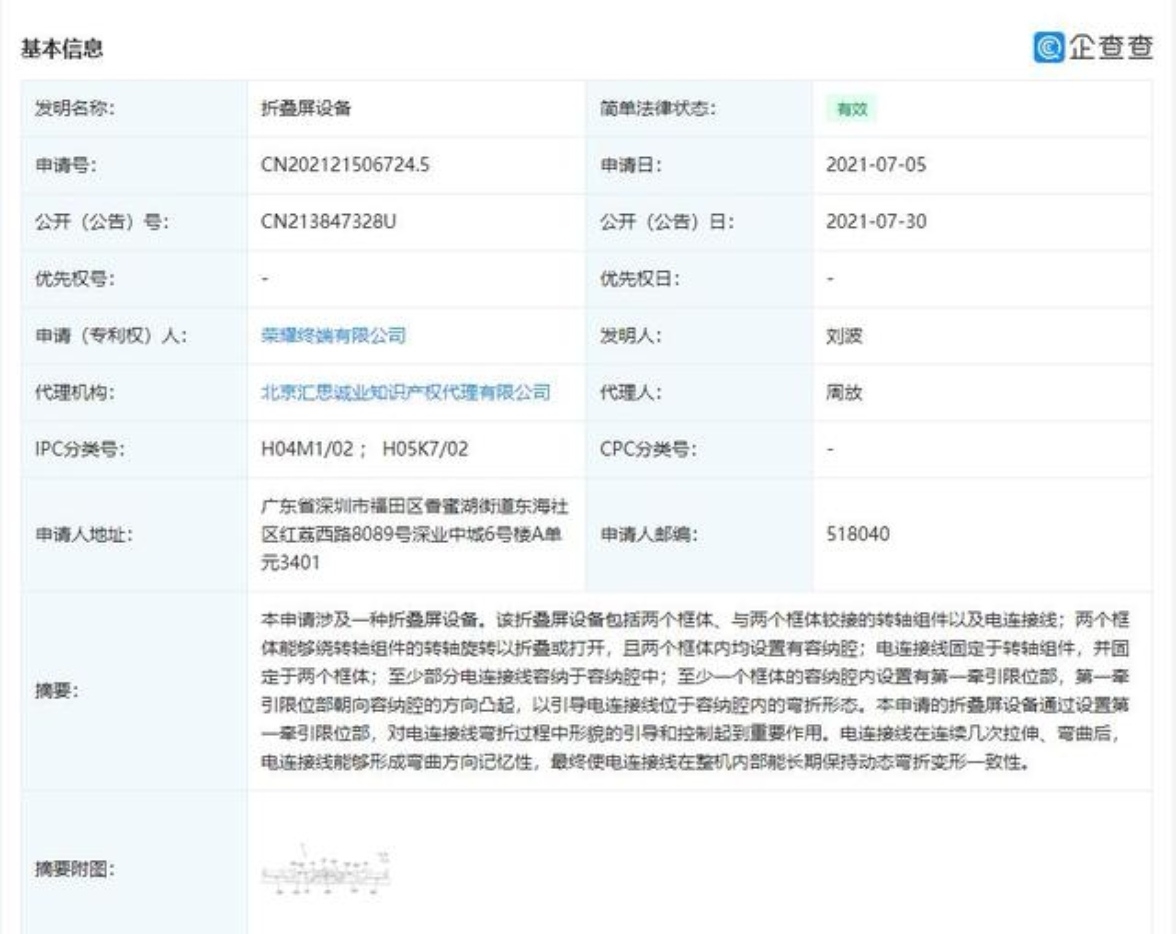This screenshot has height=934, width=1176.
Task: Select the application number CN202121506724.5
Action: tap(345, 165)
